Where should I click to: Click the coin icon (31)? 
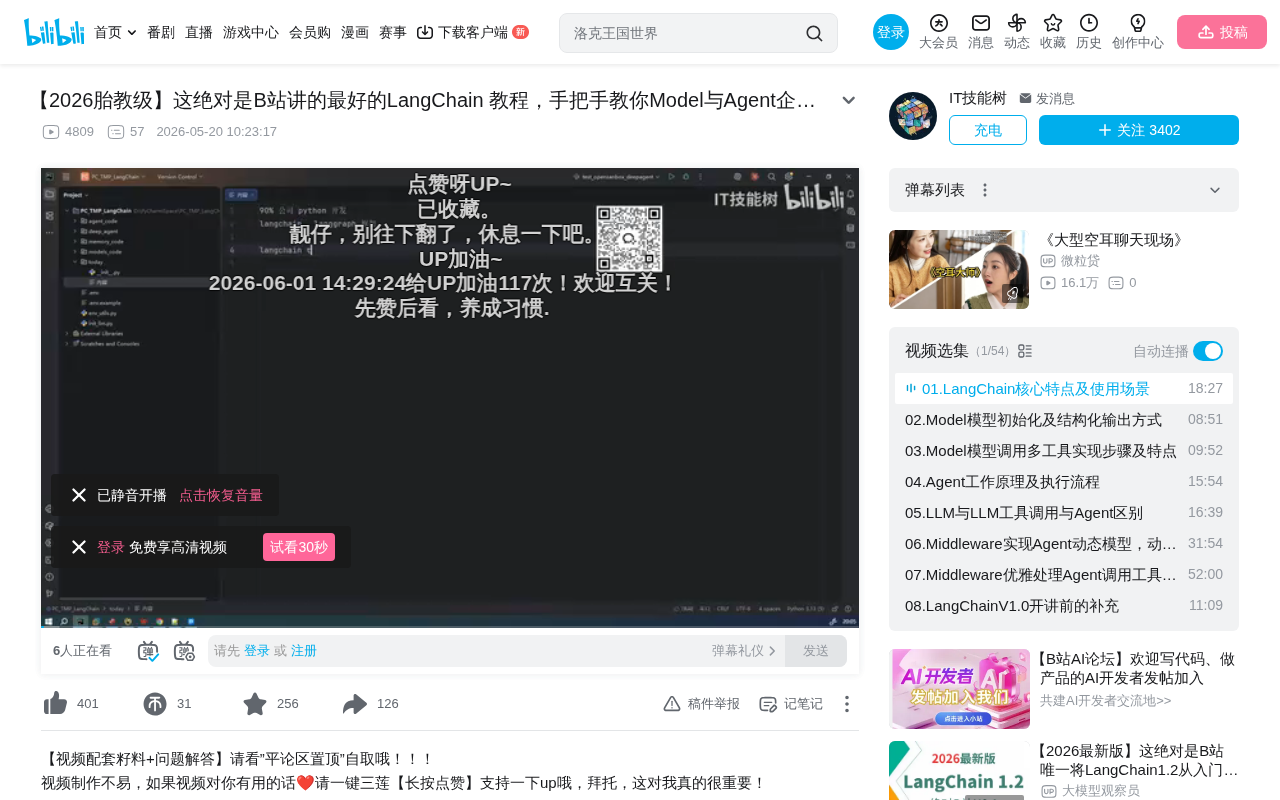(155, 704)
